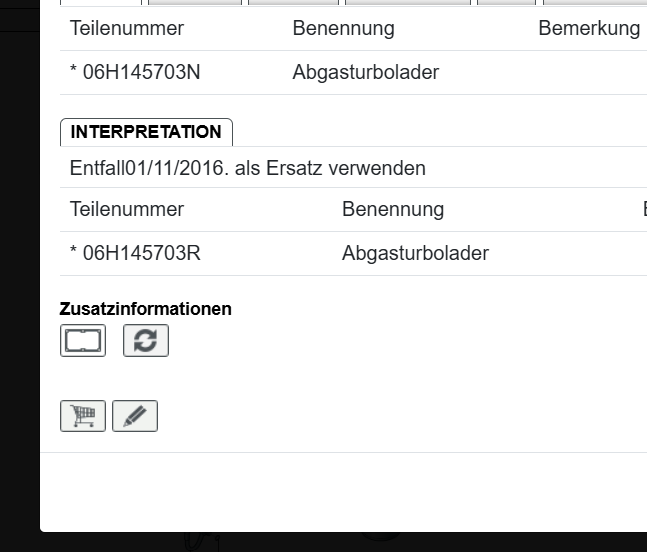Open the pencil edit button
The image size is (647, 552).
(135, 415)
